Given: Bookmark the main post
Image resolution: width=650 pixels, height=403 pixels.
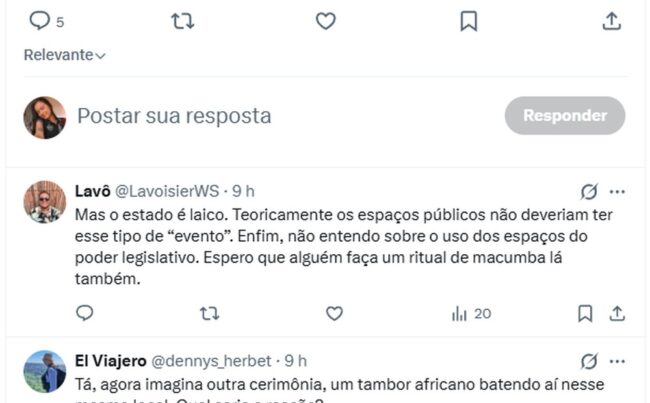Looking at the screenshot, I should pos(469,21).
